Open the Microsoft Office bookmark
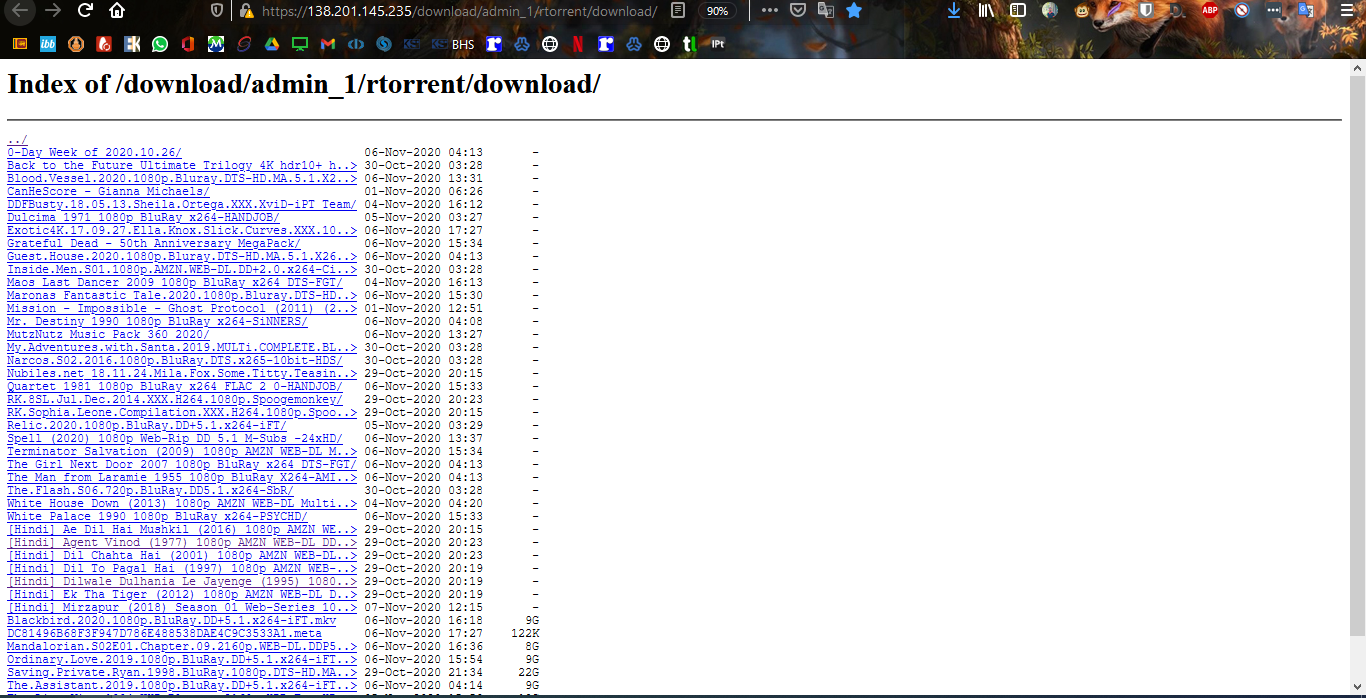This screenshot has width=1366, height=698. pos(188,44)
